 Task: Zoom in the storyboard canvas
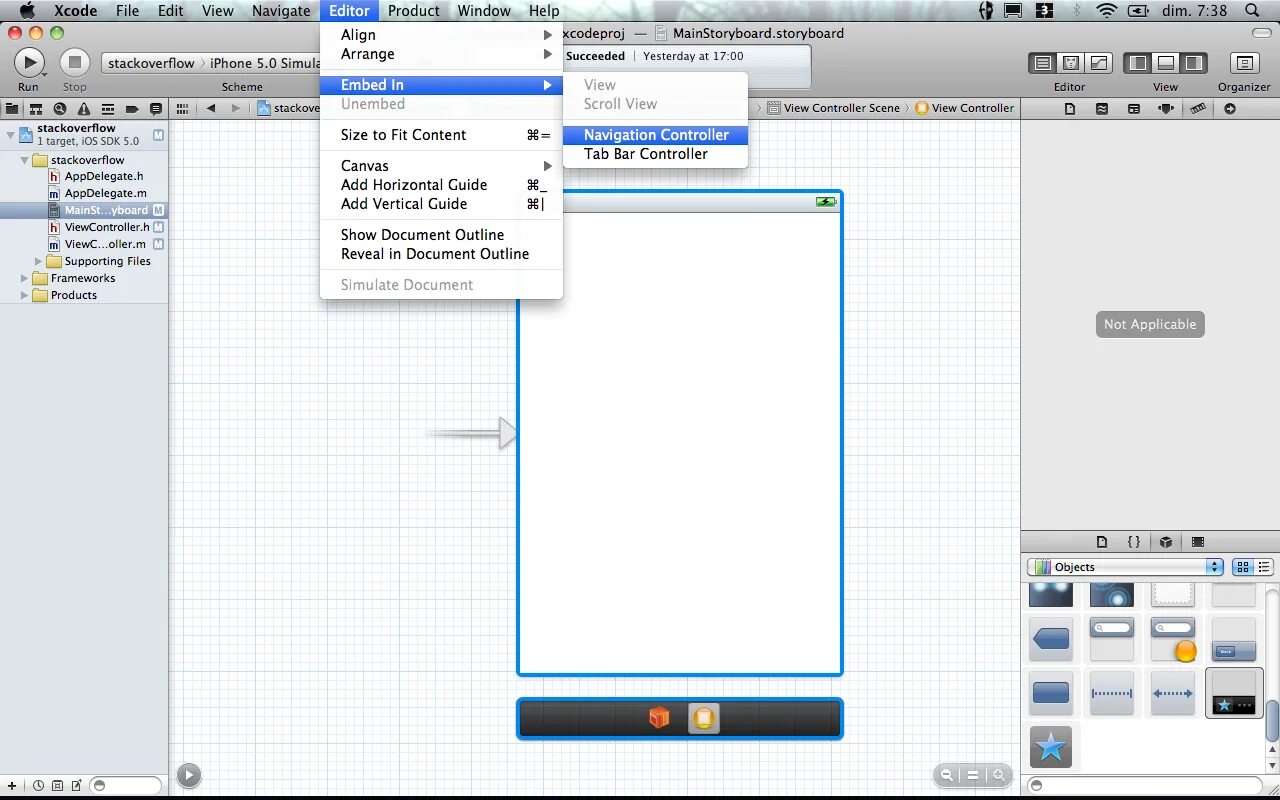pos(998,775)
